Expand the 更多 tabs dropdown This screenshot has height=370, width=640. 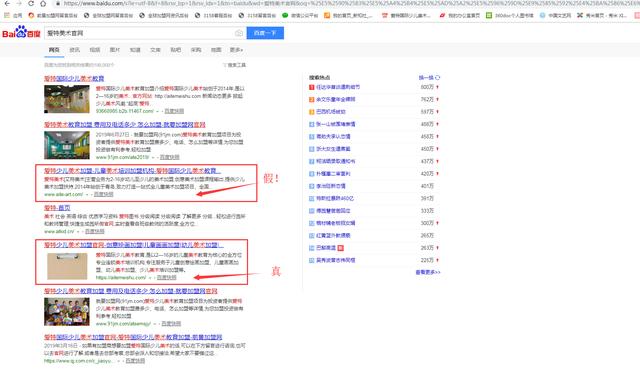coord(236,50)
